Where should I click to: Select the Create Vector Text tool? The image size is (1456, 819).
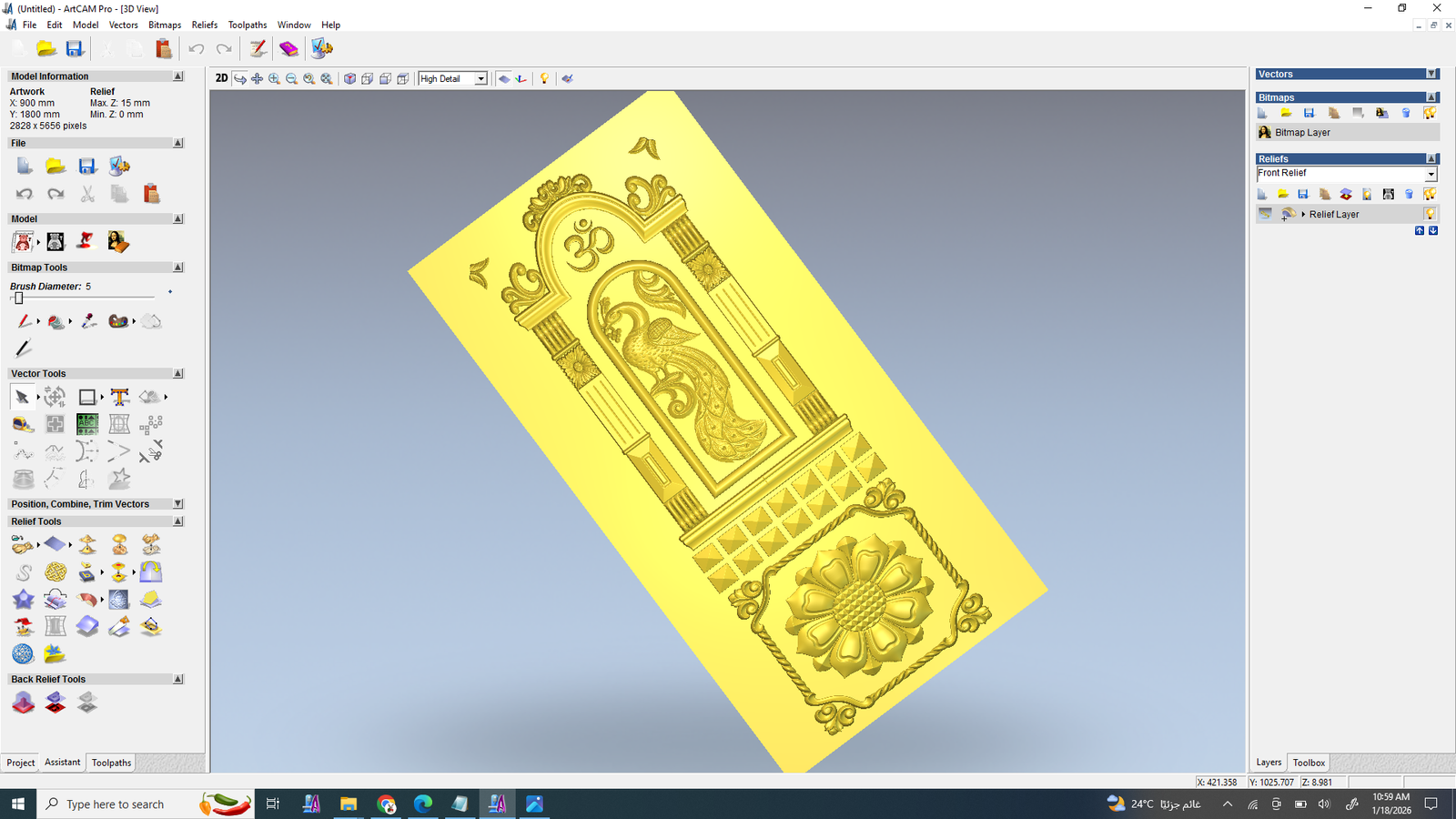pyautogui.click(x=119, y=397)
